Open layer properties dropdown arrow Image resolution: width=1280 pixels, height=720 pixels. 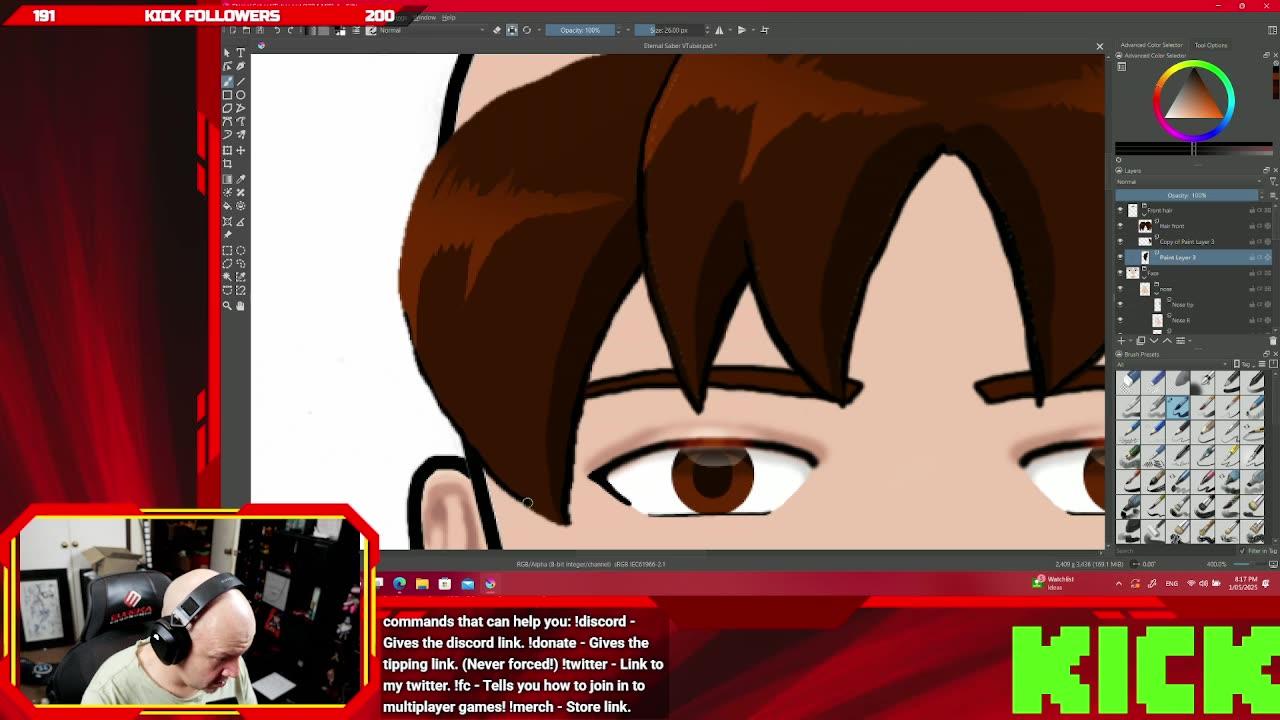(1190, 341)
